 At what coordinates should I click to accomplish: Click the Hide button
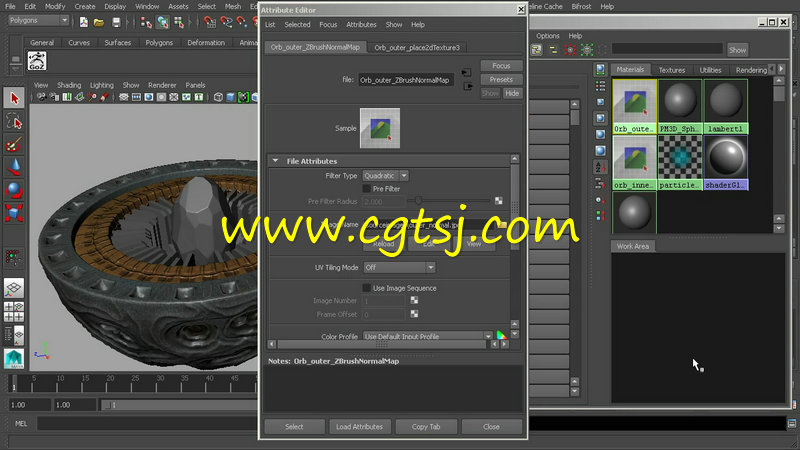512,93
